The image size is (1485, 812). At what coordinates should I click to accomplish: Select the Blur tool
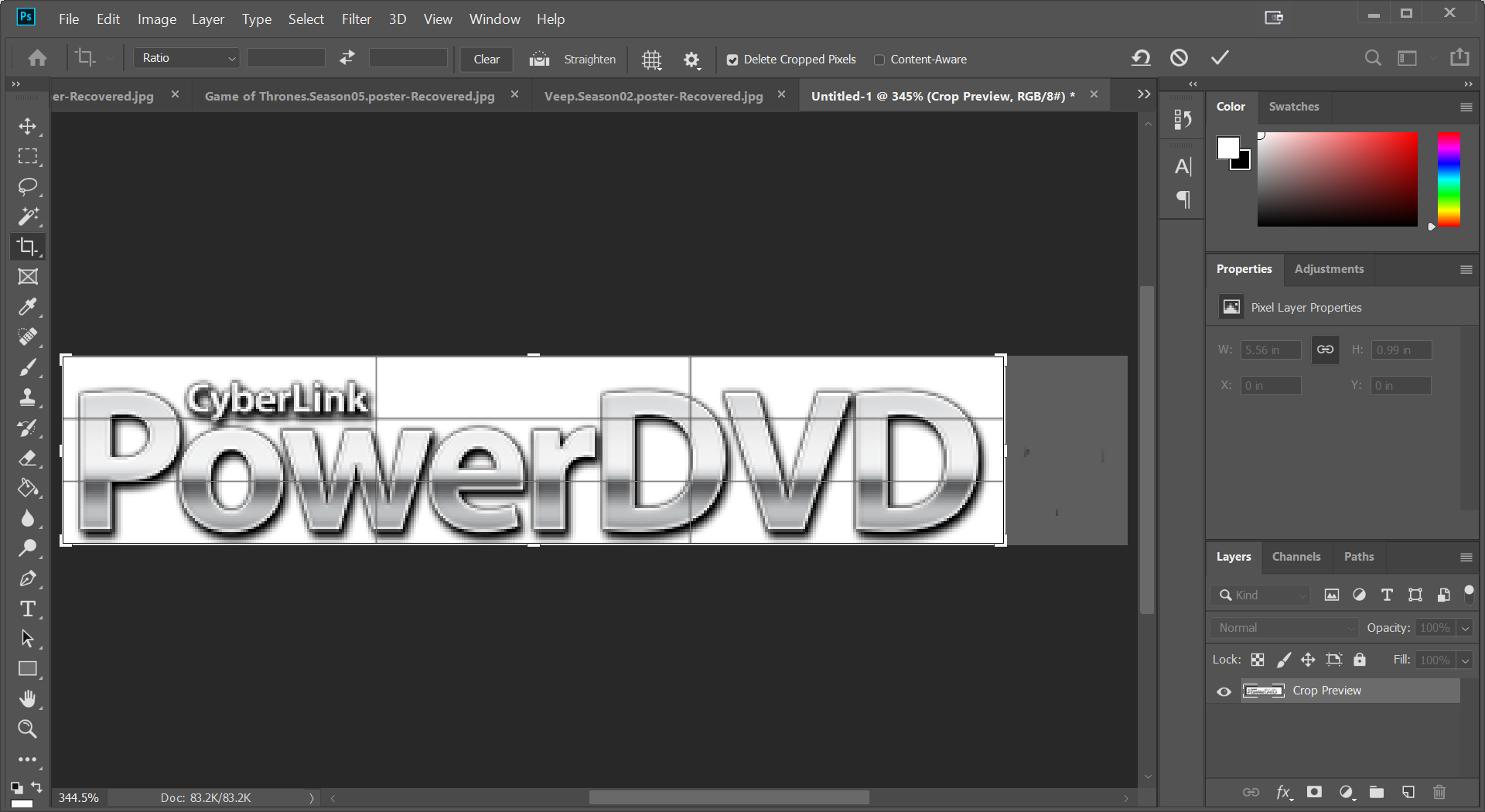tap(28, 518)
